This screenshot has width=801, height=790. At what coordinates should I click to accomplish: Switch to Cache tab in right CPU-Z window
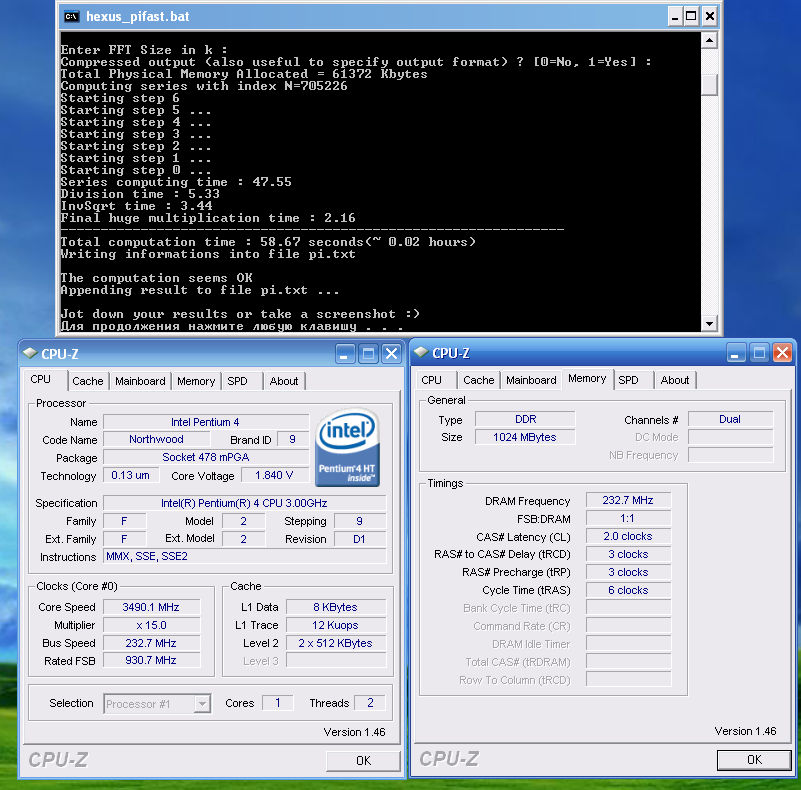[x=478, y=380]
